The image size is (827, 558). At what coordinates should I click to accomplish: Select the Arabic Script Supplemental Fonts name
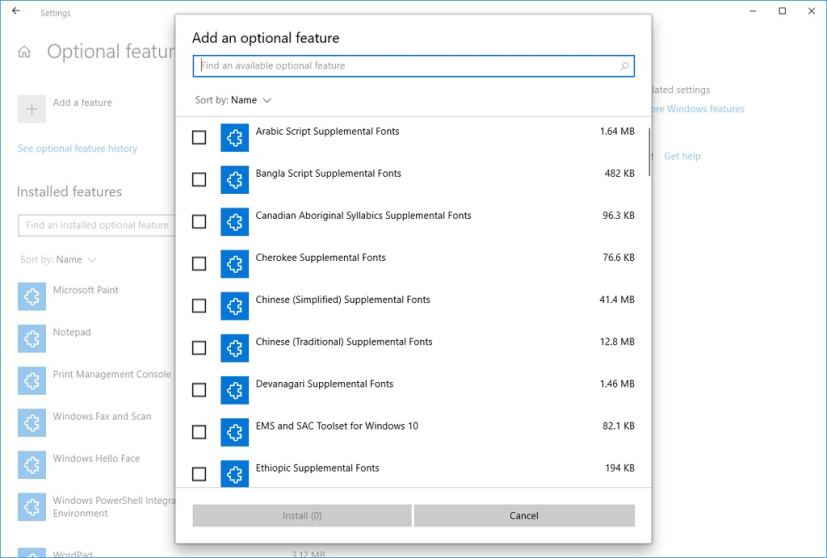328,131
